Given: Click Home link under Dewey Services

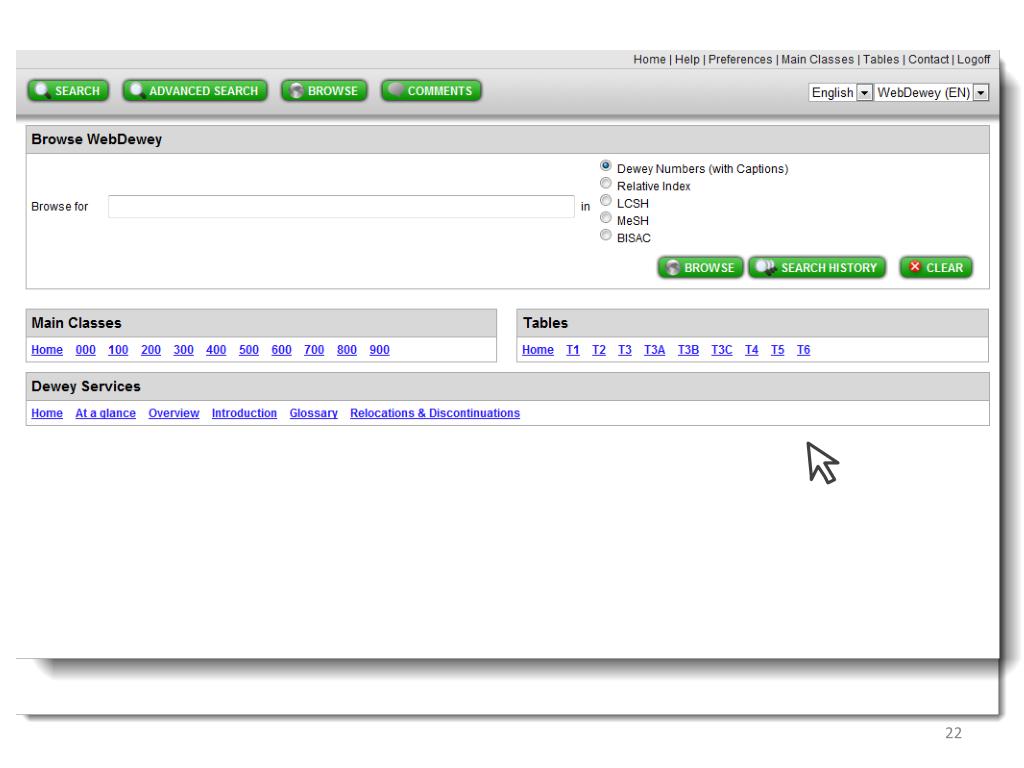Looking at the screenshot, I should pos(47,413).
